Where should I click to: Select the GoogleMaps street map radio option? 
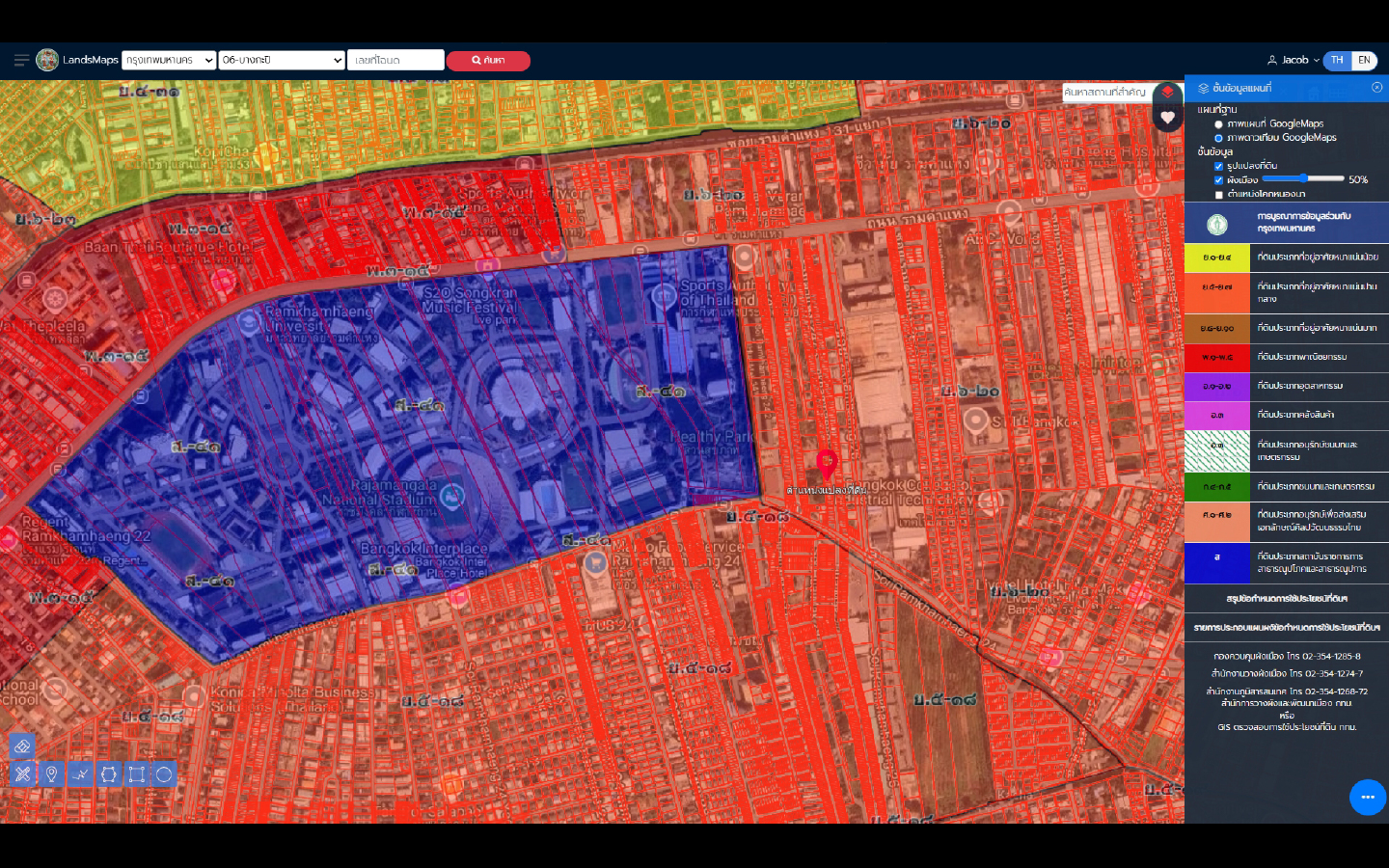[x=1218, y=124]
